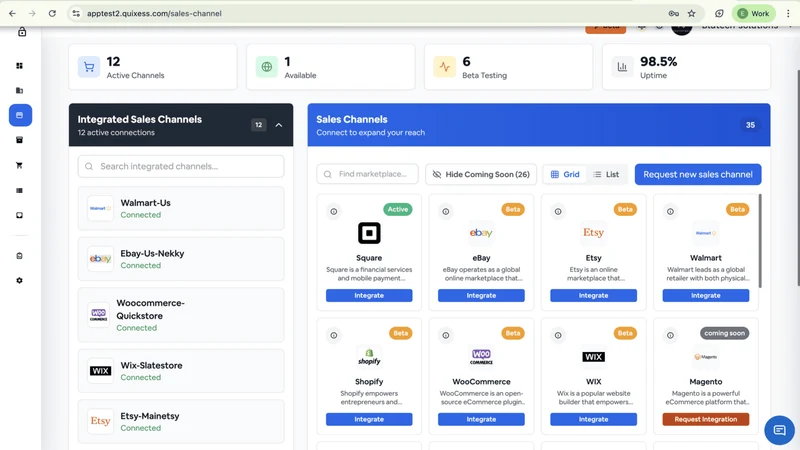Open the browser extensions icon
Screen dimensions: 800x450
(719, 14)
